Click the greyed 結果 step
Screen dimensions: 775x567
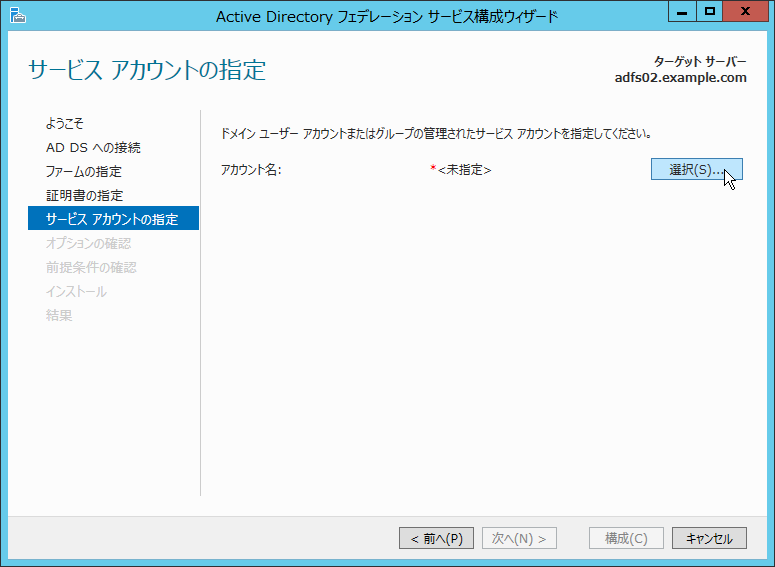(59, 315)
